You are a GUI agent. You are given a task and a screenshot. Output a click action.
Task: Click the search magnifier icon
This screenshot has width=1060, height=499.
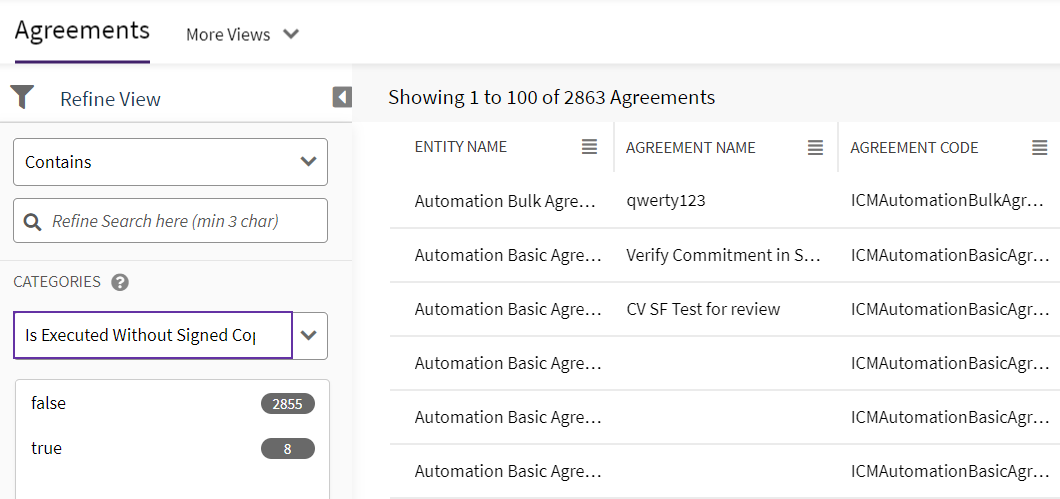click(x=32, y=221)
